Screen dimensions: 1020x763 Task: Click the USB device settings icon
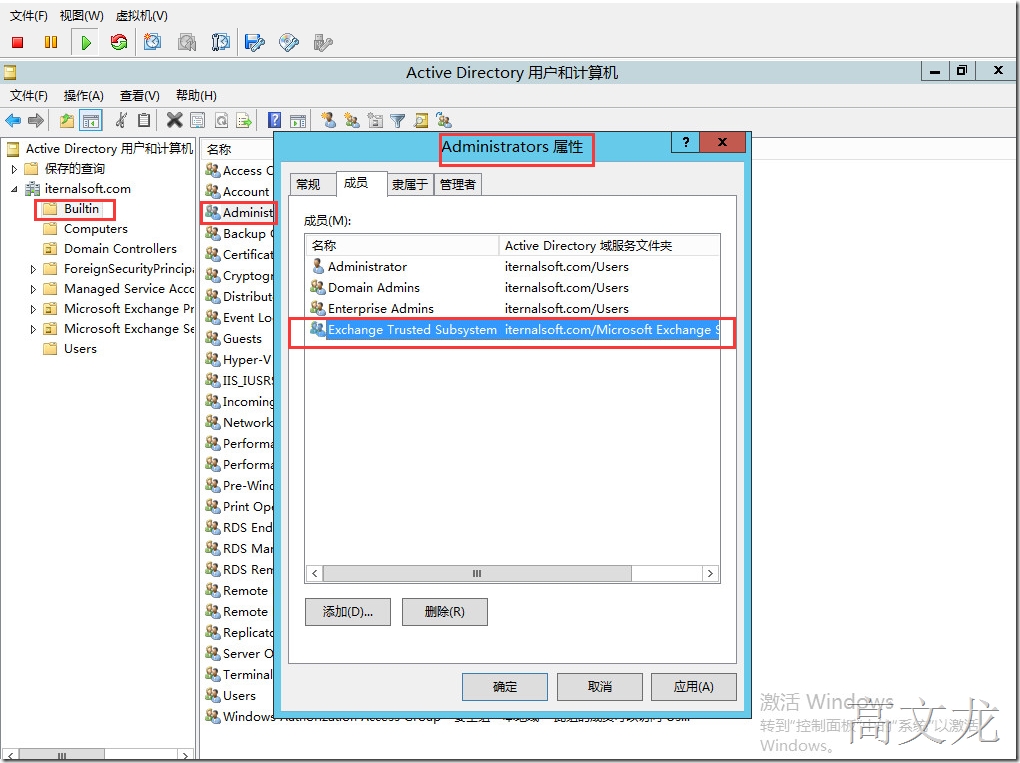pyautogui.click(x=323, y=42)
